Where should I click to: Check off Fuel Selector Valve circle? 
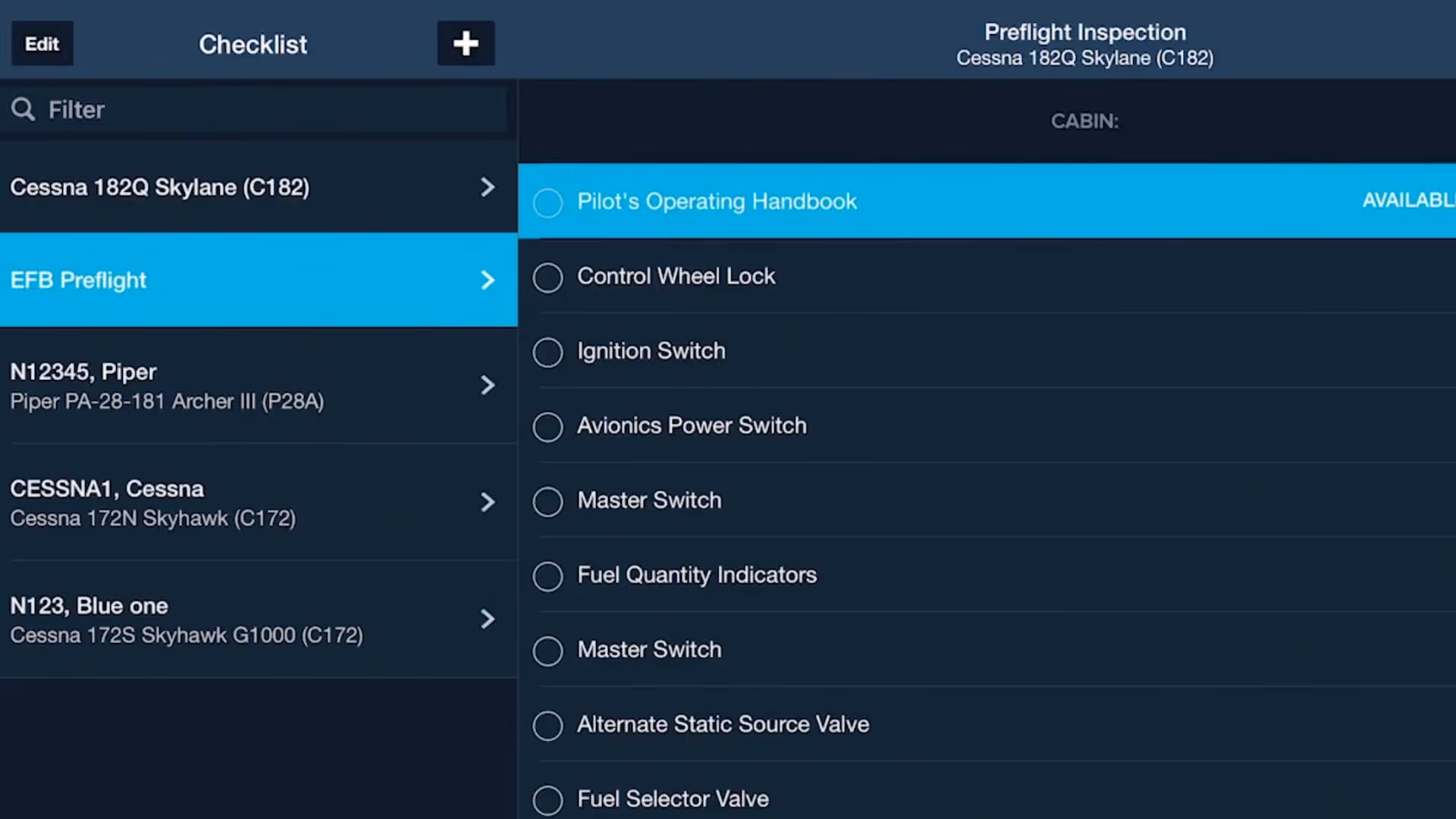548,800
